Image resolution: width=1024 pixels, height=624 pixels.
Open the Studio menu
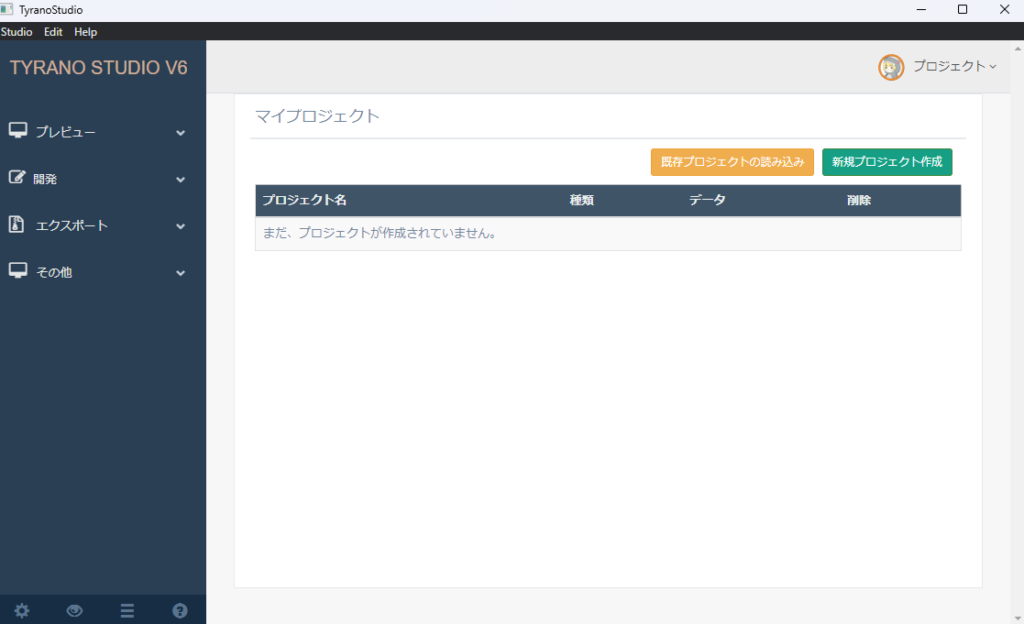point(17,32)
